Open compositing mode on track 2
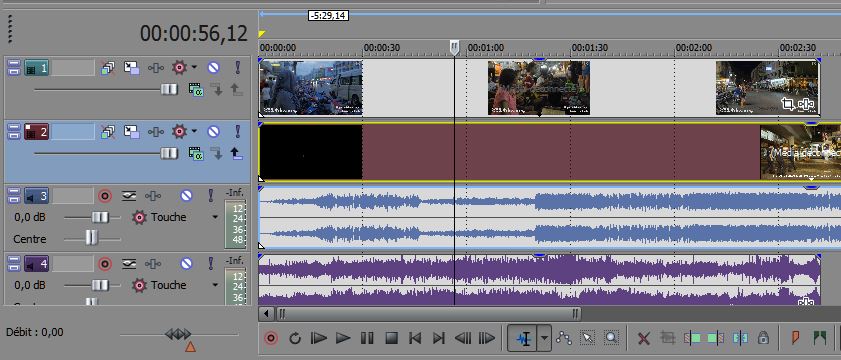 coord(196,154)
